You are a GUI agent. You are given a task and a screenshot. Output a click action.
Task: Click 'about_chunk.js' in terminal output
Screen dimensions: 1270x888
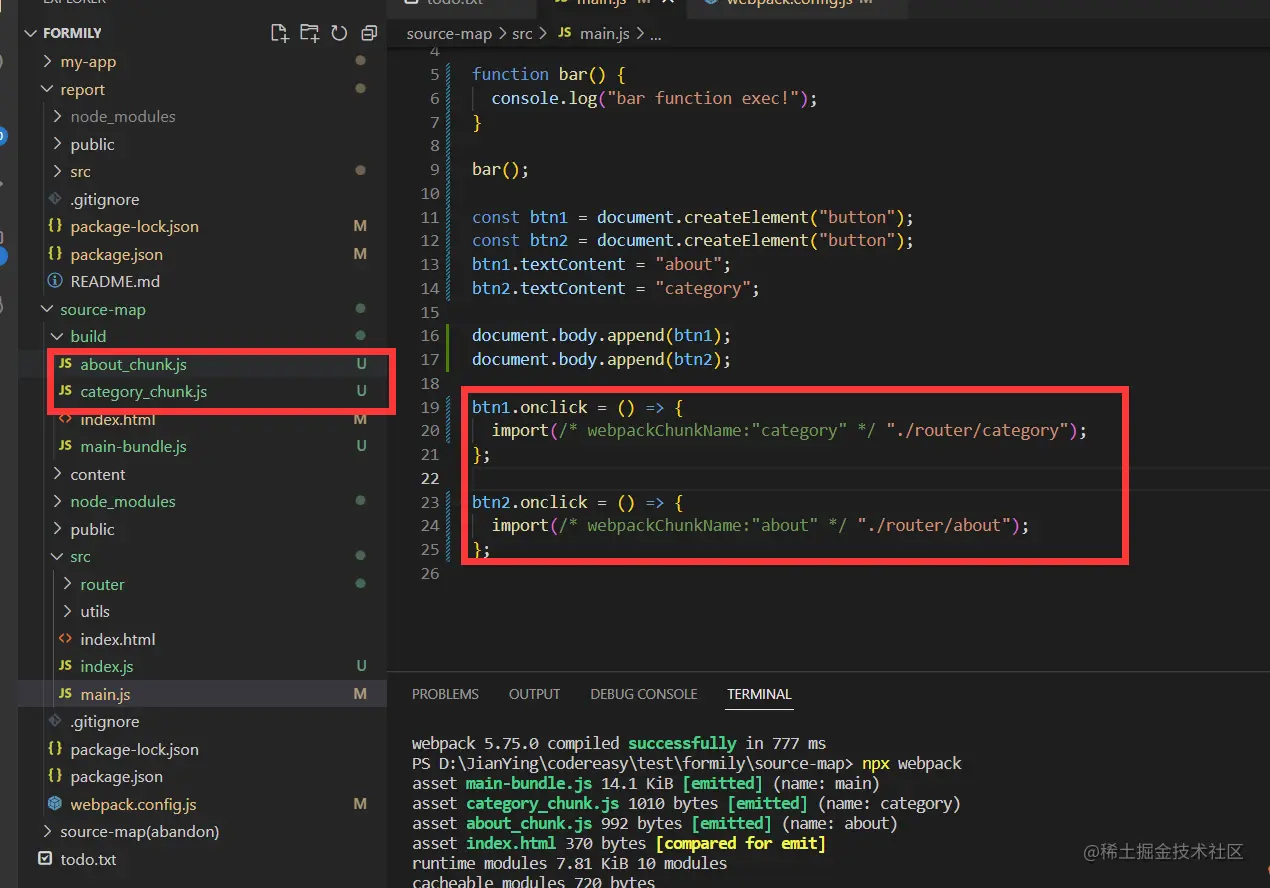[529, 823]
